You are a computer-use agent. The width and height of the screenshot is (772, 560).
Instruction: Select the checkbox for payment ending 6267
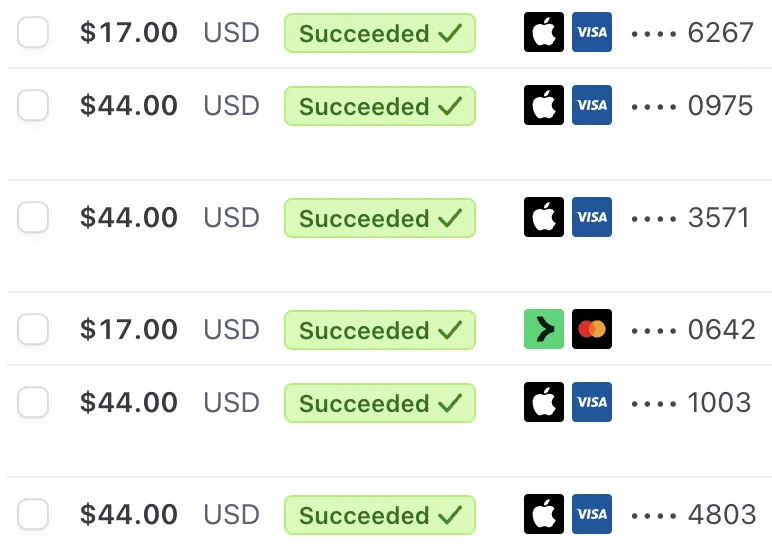pos(34,33)
